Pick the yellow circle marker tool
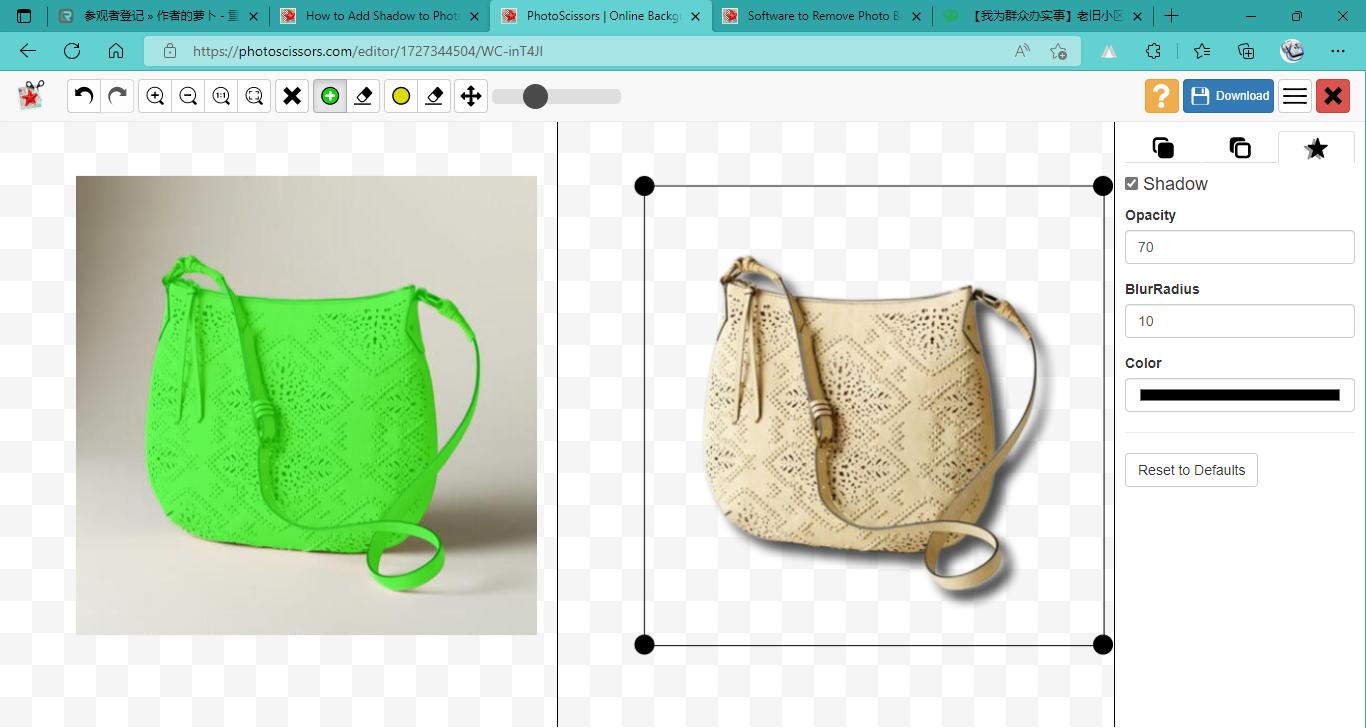Screen dimensions: 1366x728 tap(401, 96)
